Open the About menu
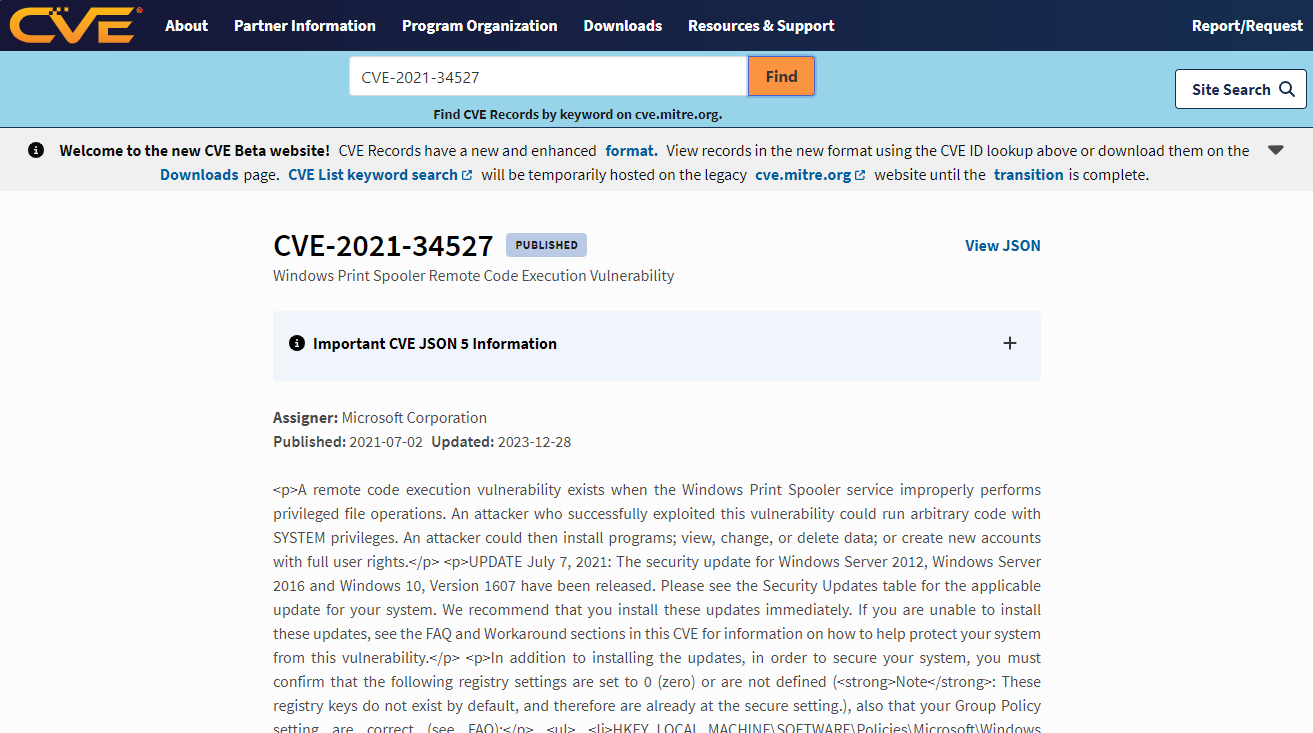This screenshot has width=1313, height=733. pos(186,26)
